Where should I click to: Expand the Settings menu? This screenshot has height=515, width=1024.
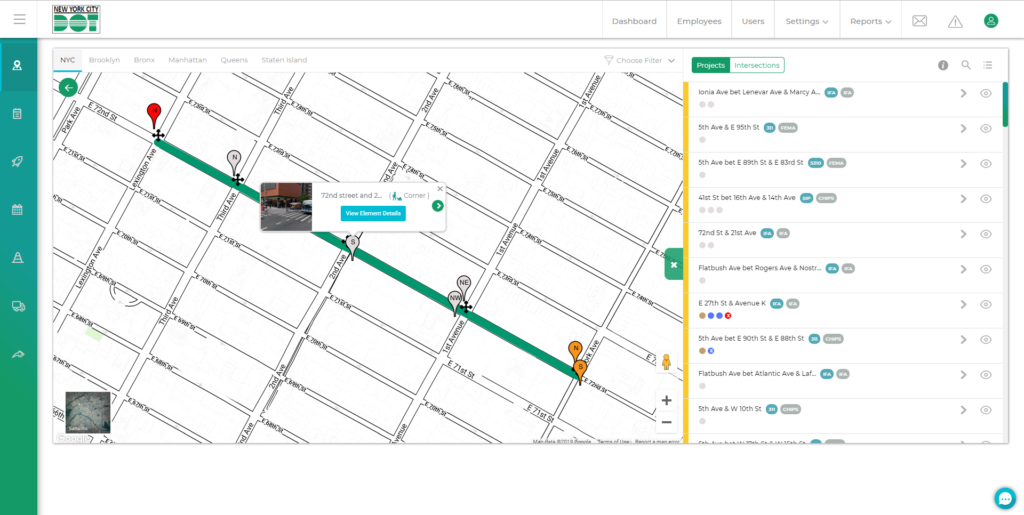tap(806, 21)
